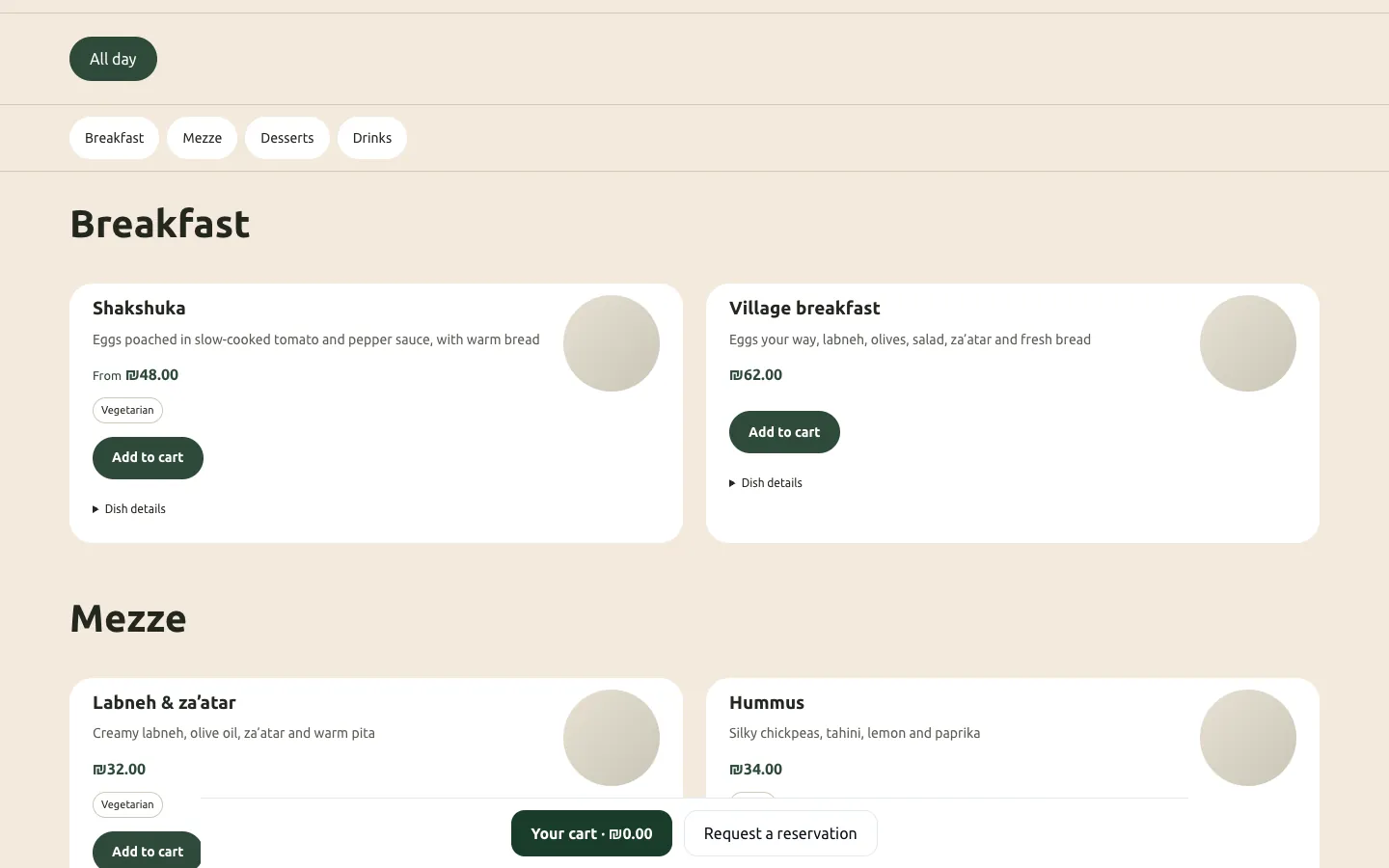Screen dimensions: 1389x868
Task: Click the Village breakfast dish image
Action: coord(1248,343)
